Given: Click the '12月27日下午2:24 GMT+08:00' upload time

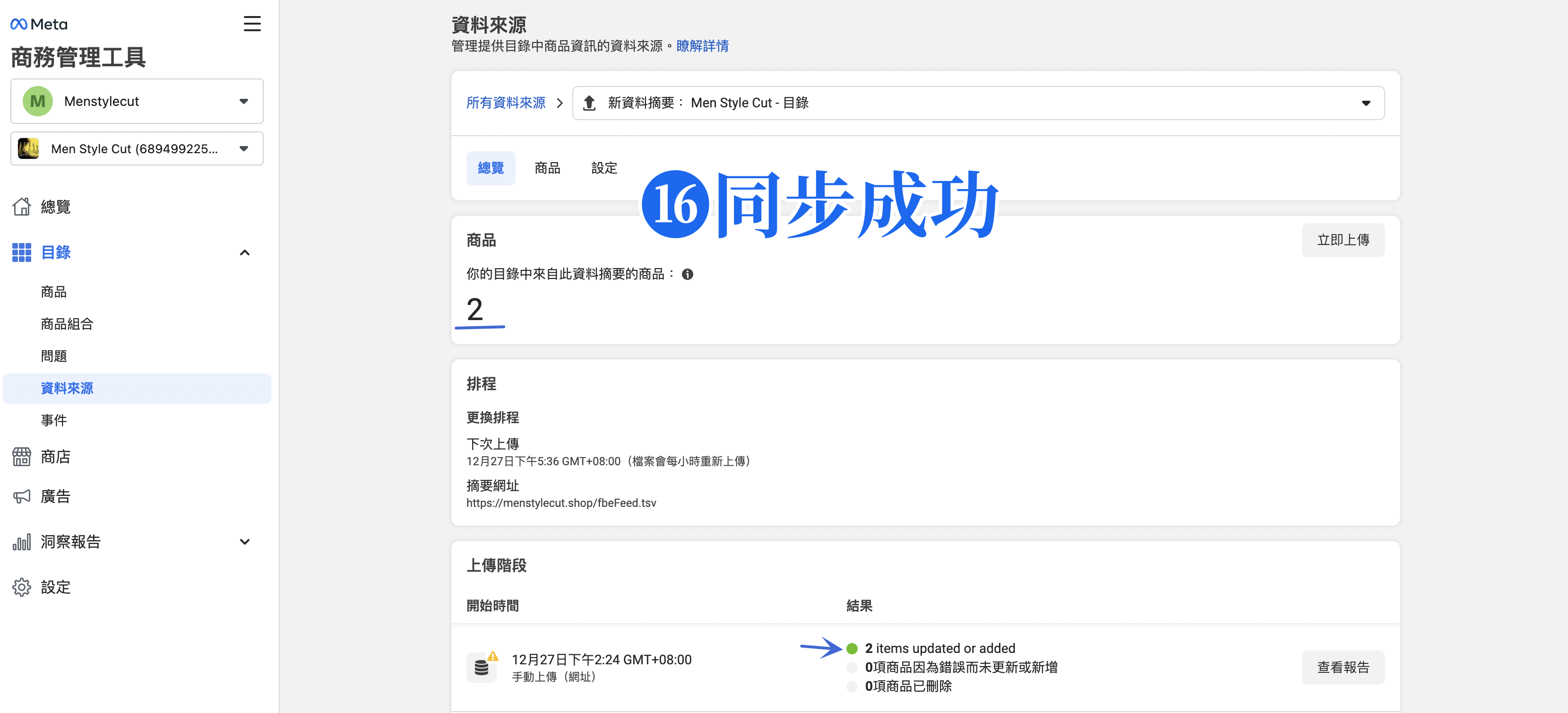Looking at the screenshot, I should tap(602, 660).
